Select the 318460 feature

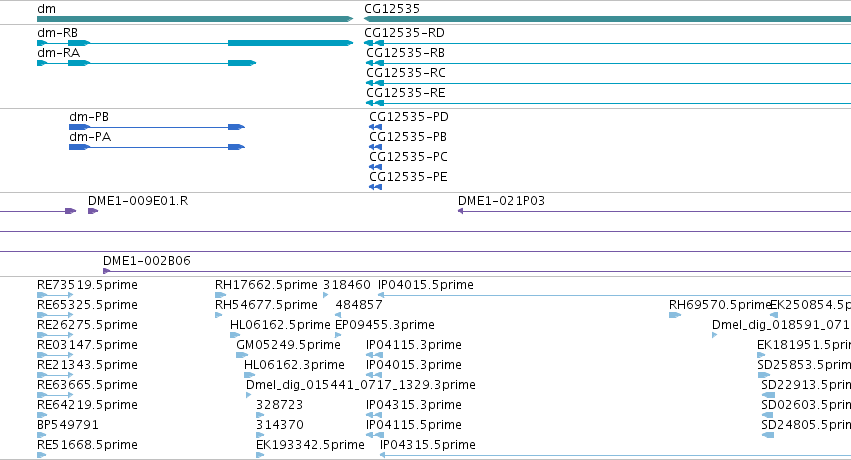click(x=347, y=285)
